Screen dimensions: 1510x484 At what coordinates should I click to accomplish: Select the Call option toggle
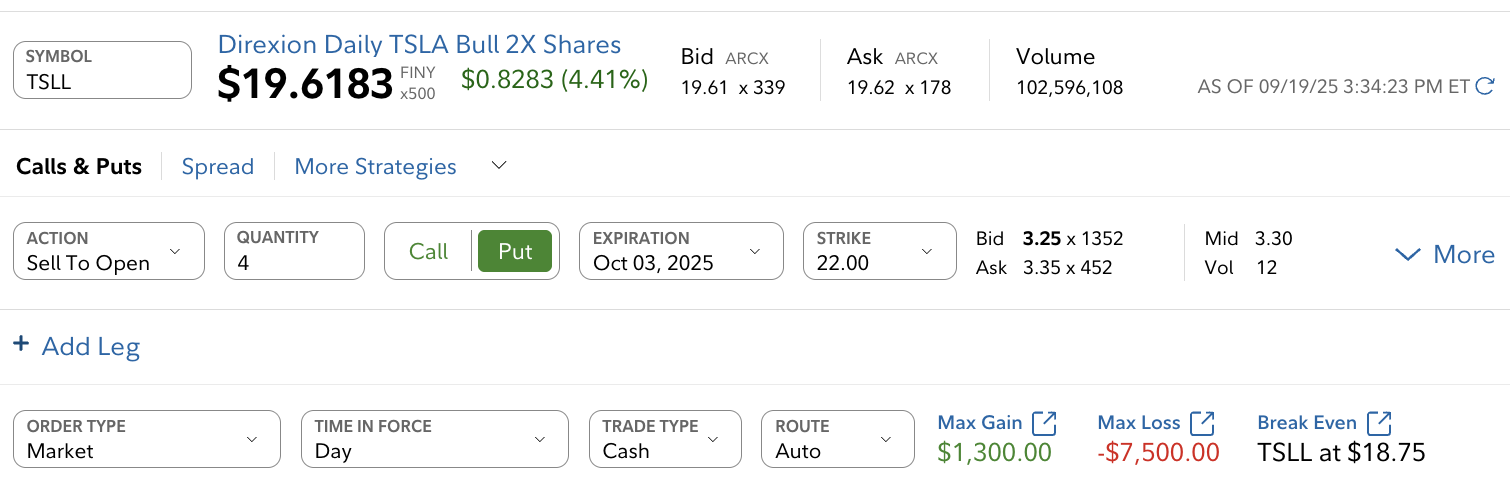[x=428, y=251]
